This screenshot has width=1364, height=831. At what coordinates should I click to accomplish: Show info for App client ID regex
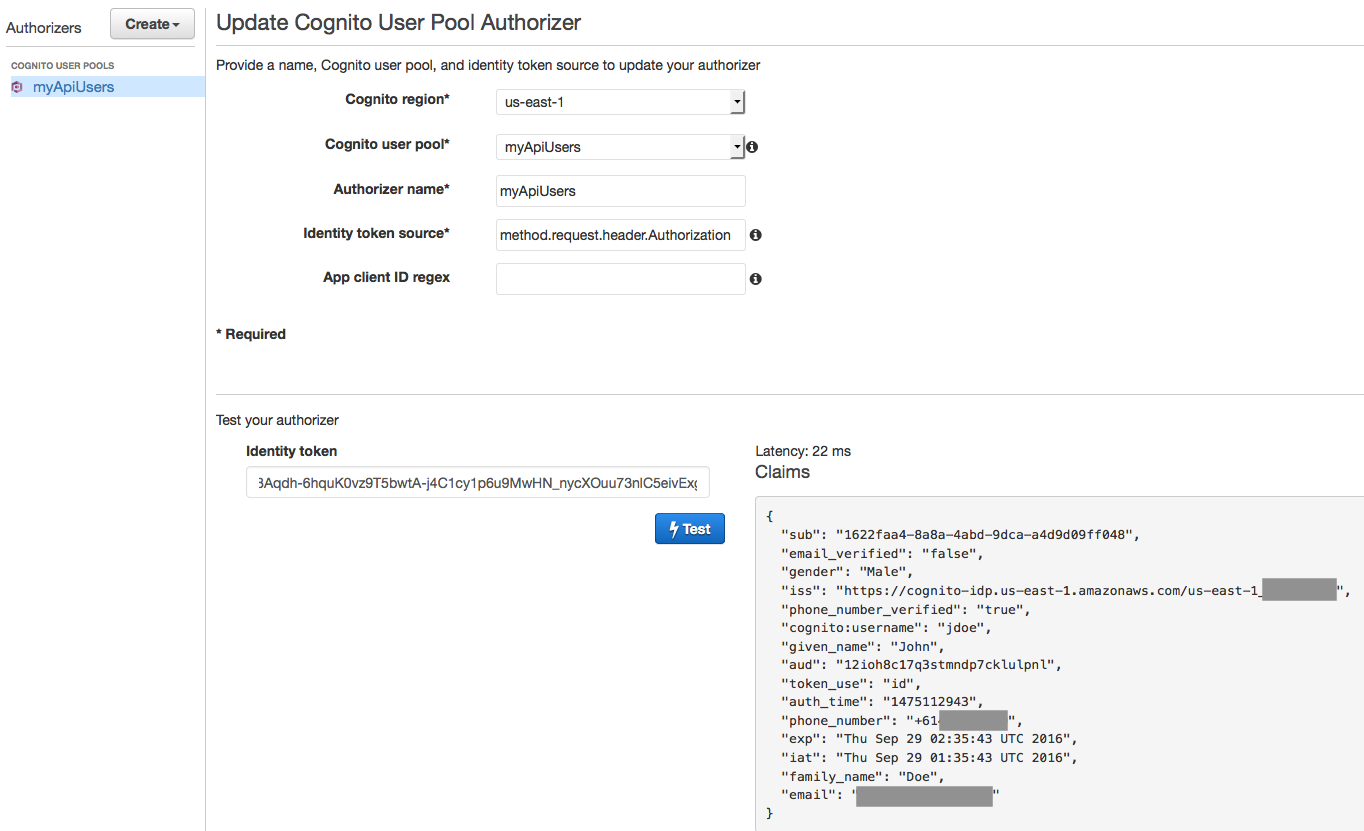click(x=756, y=279)
